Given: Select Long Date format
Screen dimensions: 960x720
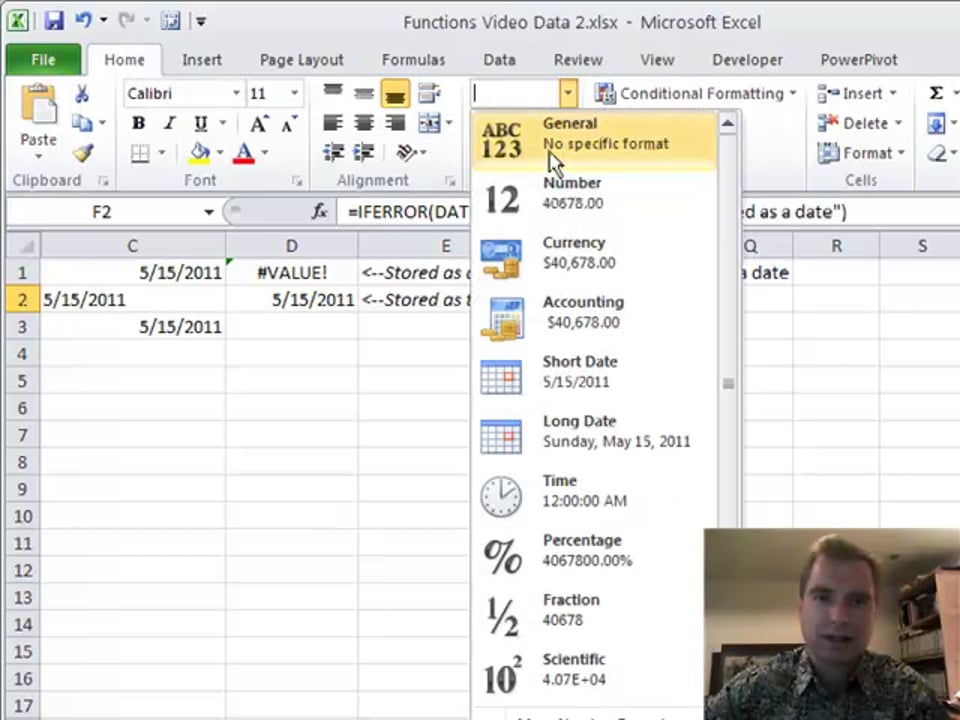Looking at the screenshot, I should 594,436.
